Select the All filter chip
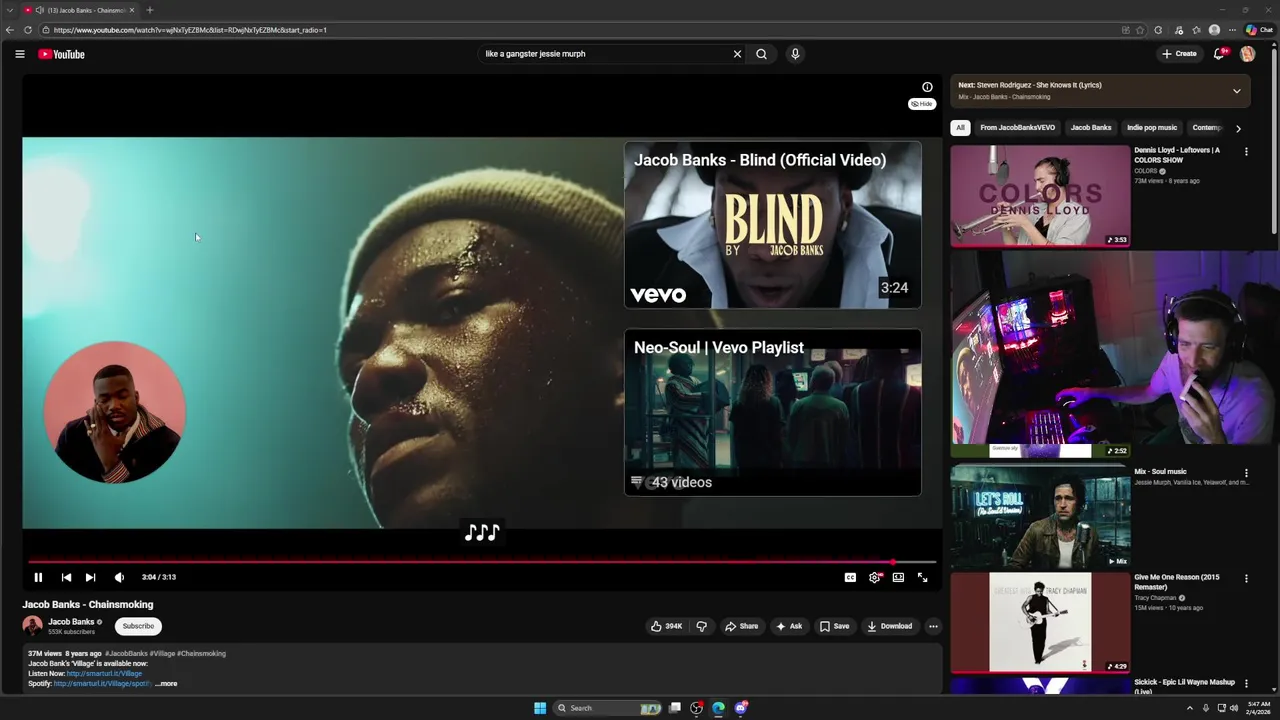 960,128
